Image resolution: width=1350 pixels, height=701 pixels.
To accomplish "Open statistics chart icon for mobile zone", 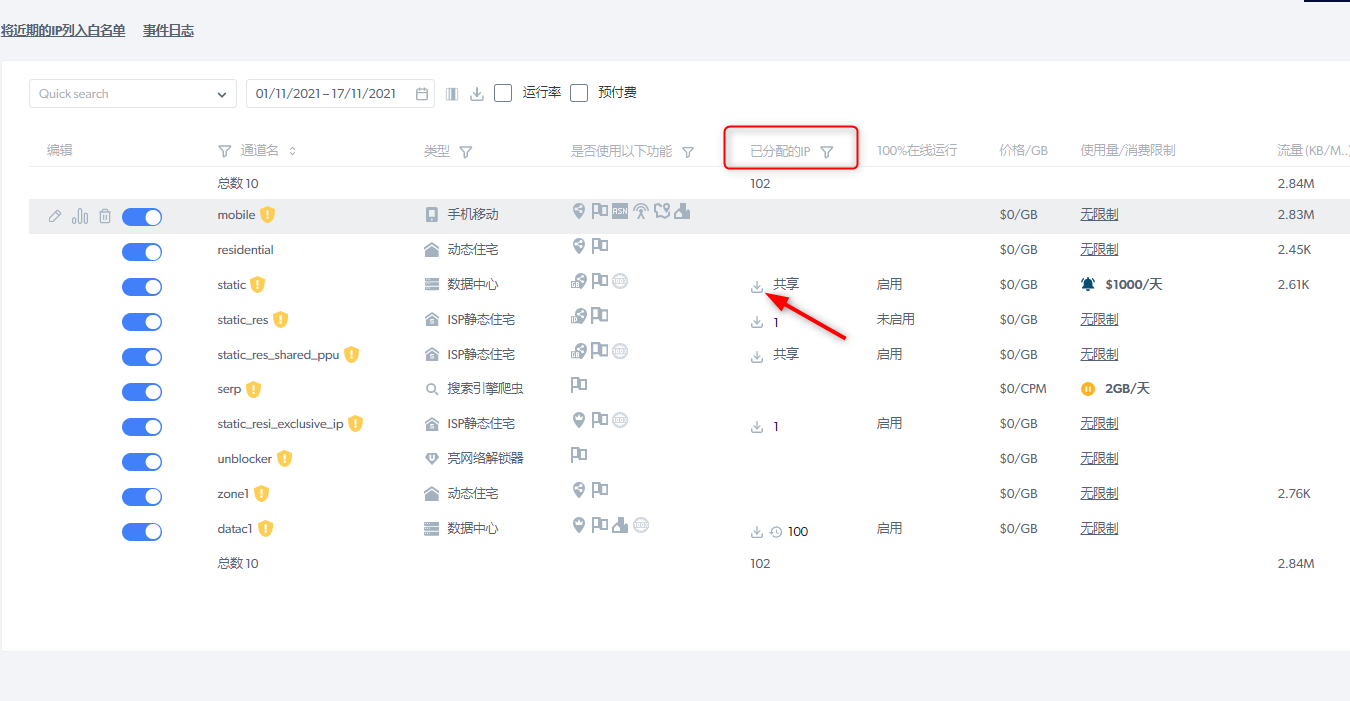I will (x=80, y=216).
